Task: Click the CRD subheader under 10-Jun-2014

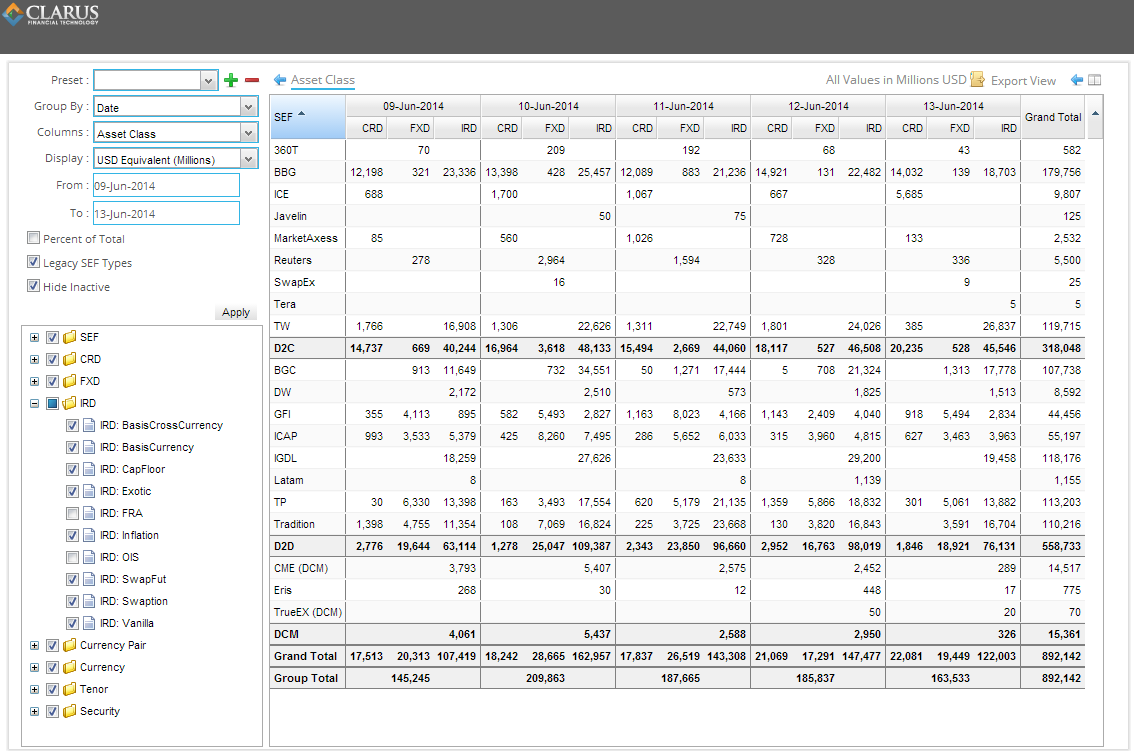Action: pyautogui.click(x=502, y=128)
